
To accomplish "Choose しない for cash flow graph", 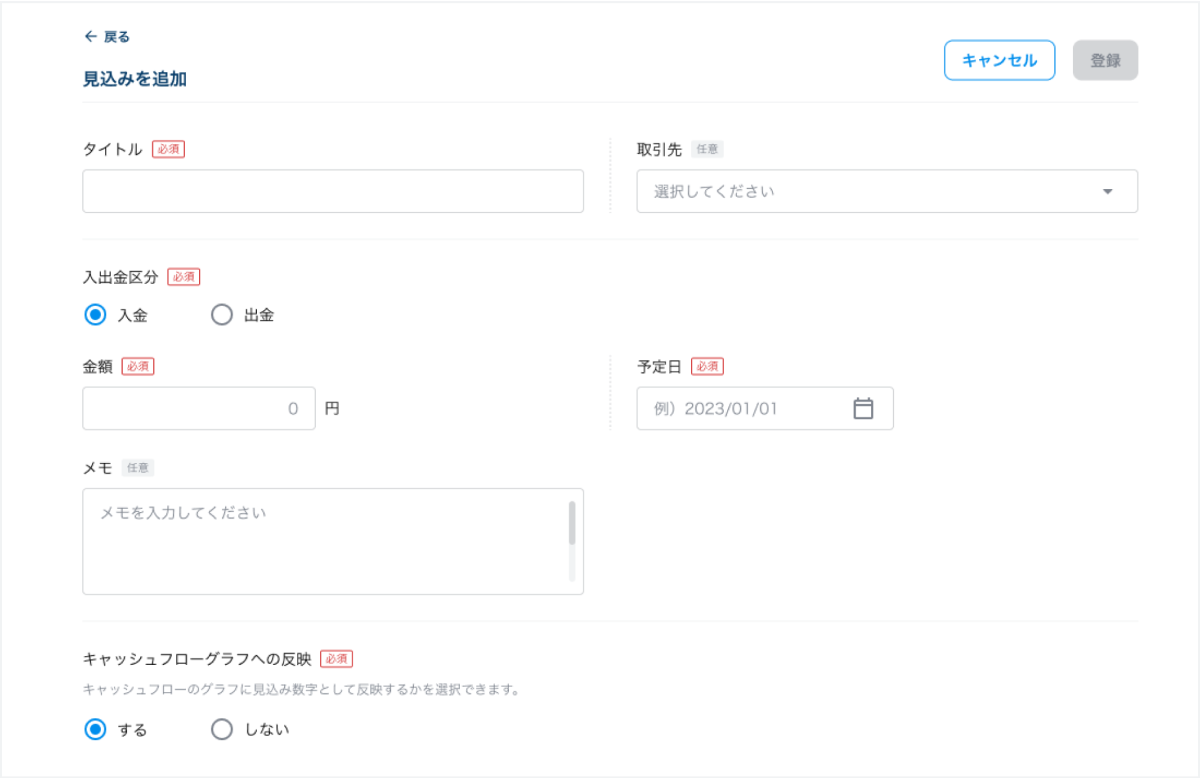I will tap(221, 729).
